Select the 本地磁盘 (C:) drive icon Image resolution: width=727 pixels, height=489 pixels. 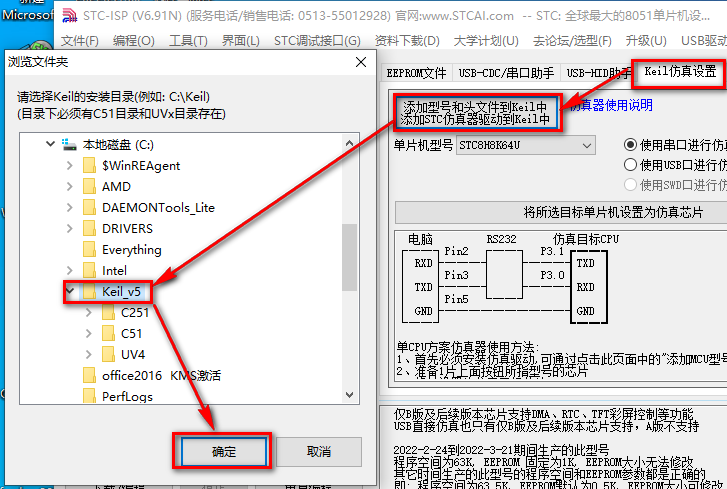[70, 145]
